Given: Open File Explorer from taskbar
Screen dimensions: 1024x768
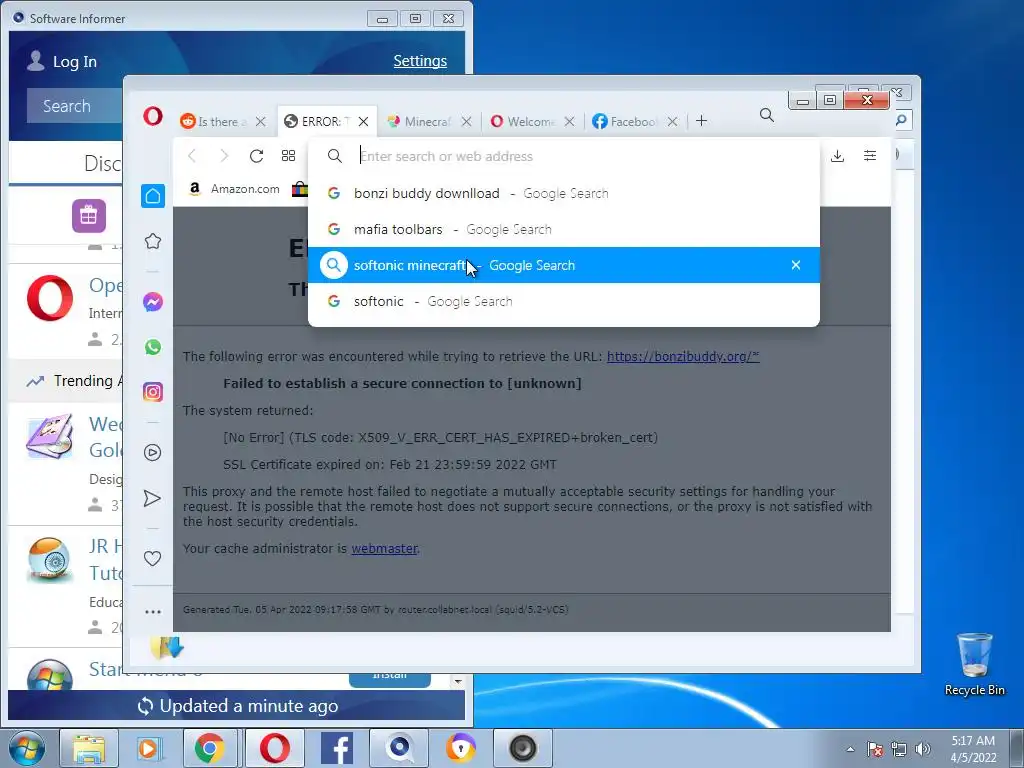Looking at the screenshot, I should [x=89, y=748].
